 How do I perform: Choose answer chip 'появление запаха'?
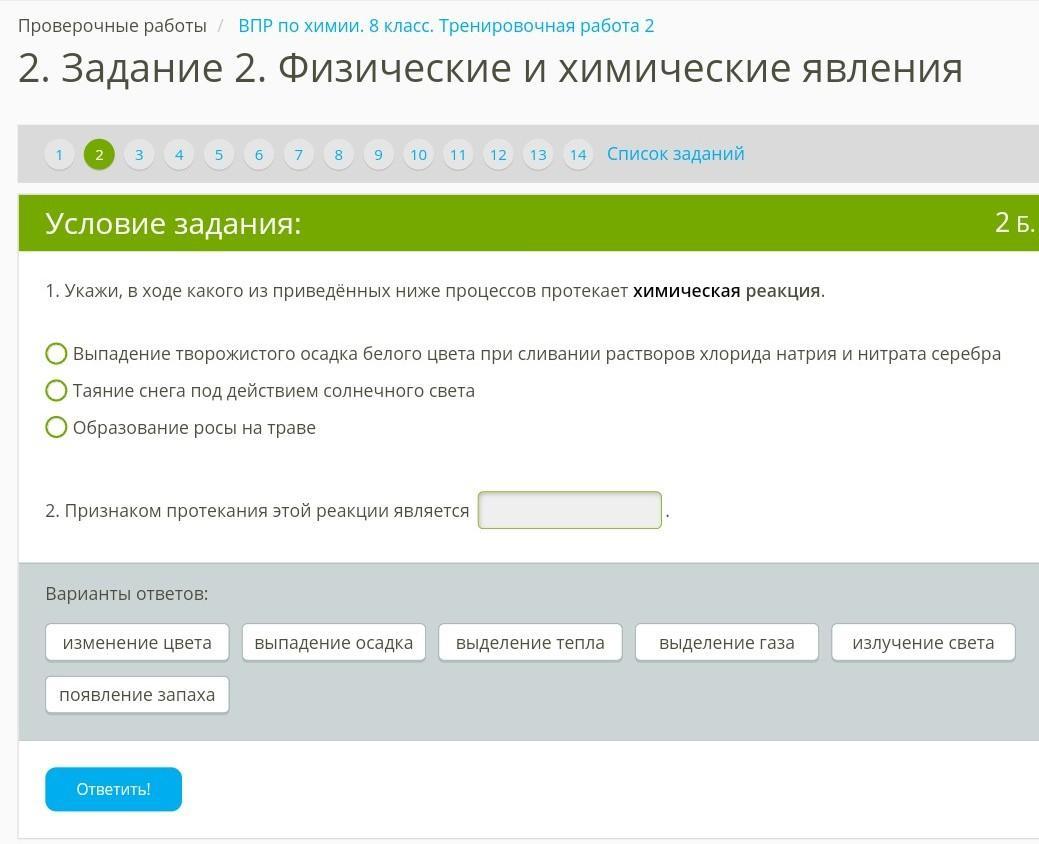tap(137, 695)
